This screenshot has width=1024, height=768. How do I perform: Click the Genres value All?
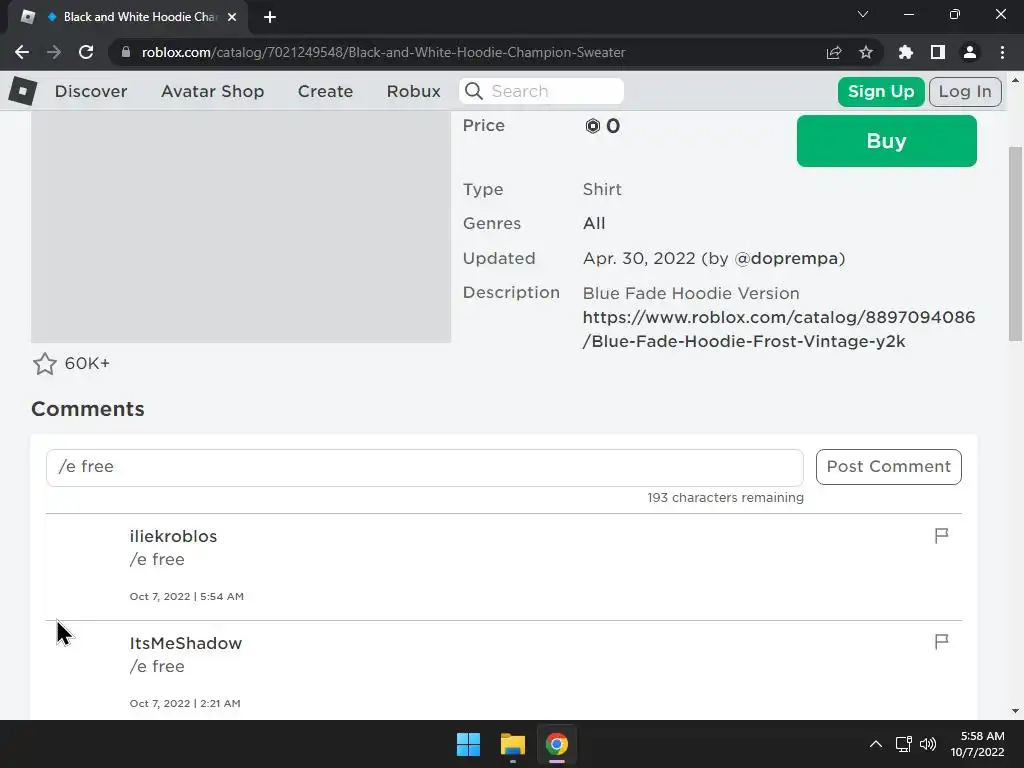[594, 223]
